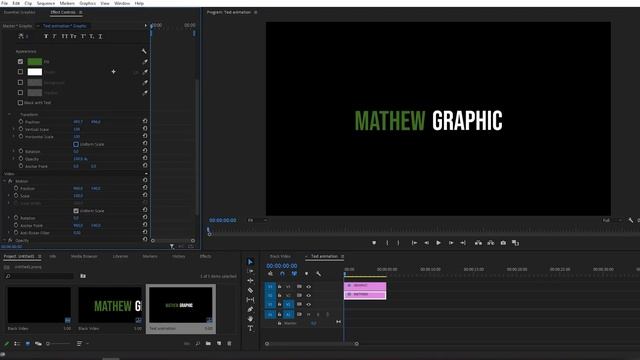Select the Type tool

[x=250, y=329]
